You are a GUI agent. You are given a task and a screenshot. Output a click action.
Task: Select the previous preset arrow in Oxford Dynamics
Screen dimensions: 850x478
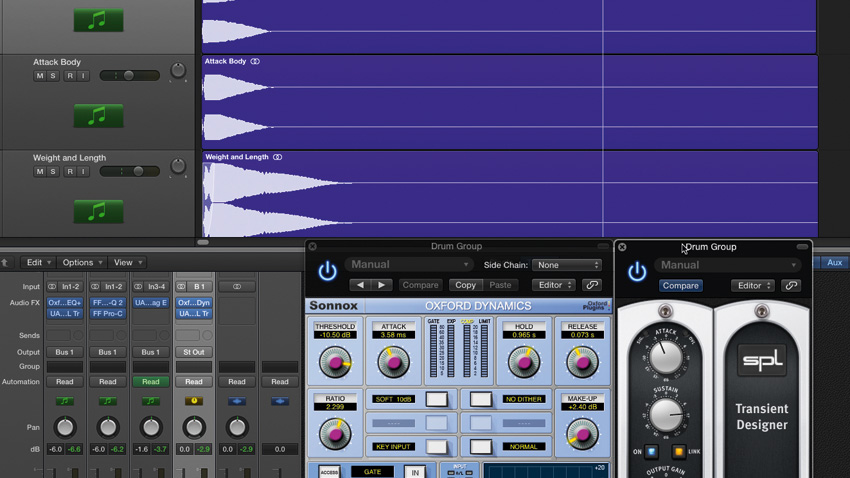(360, 285)
